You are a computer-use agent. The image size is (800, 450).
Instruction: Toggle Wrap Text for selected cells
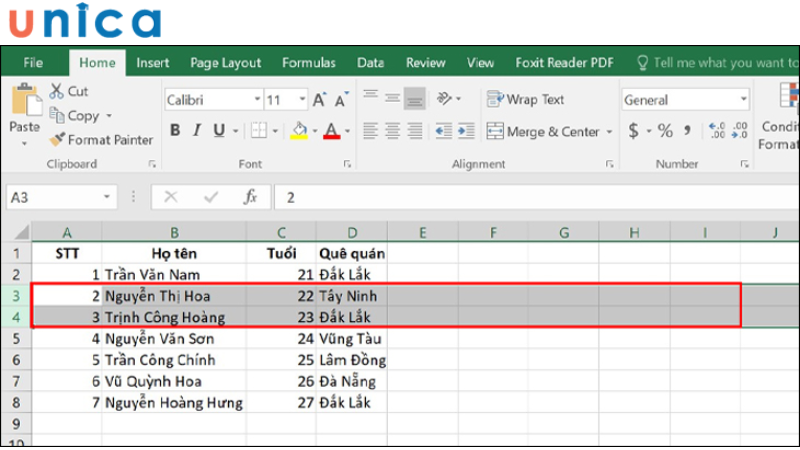coord(525,100)
